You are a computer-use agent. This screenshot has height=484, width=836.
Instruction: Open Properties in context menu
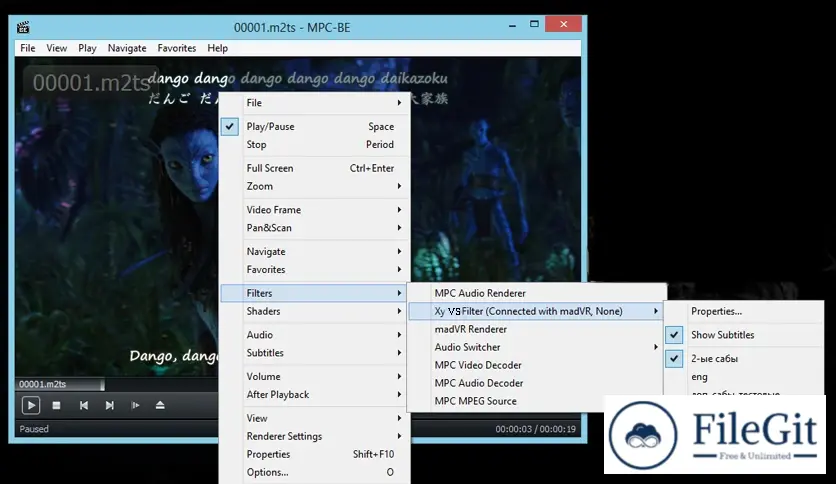point(315,454)
